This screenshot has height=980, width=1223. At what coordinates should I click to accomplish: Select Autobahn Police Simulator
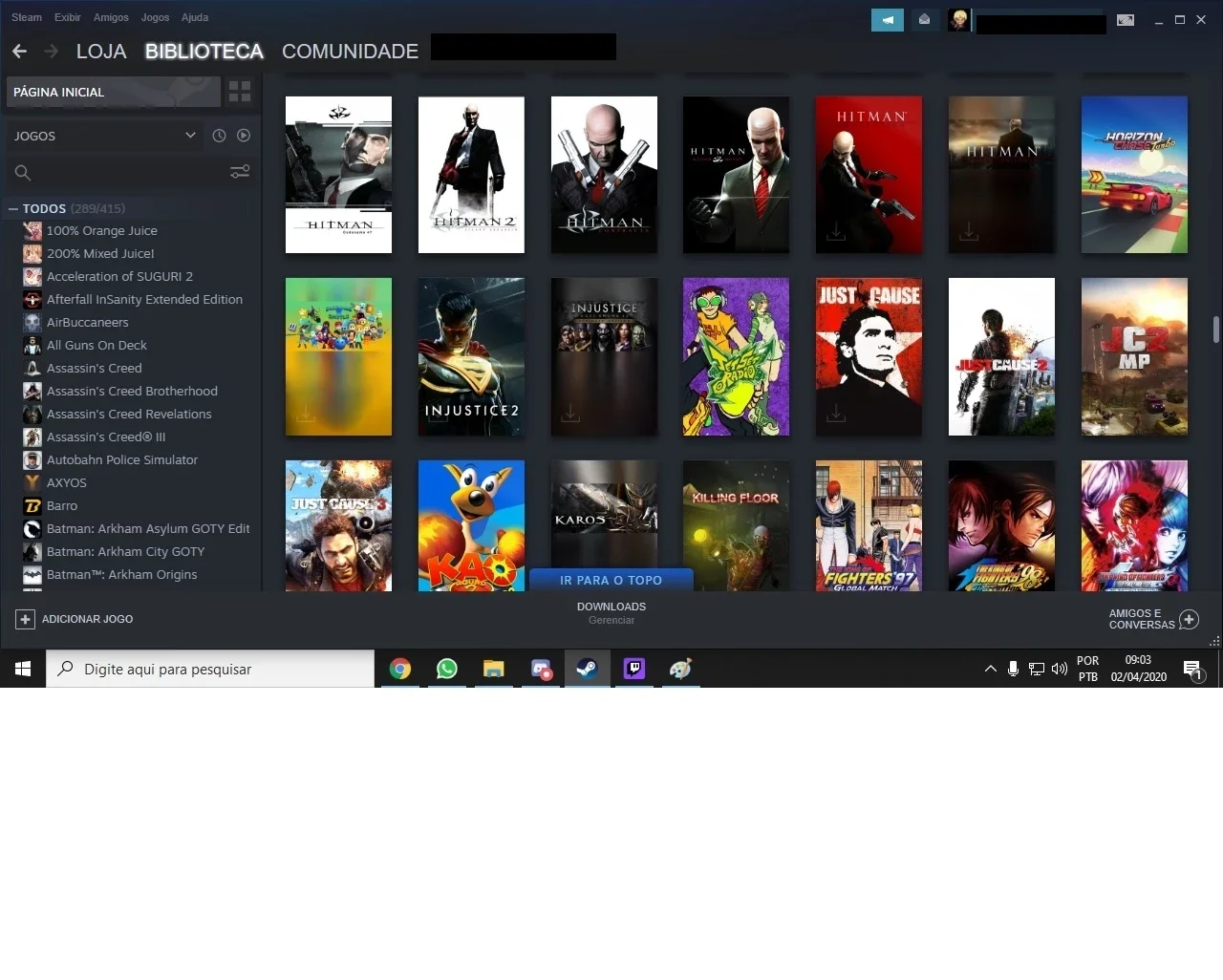pos(111,459)
